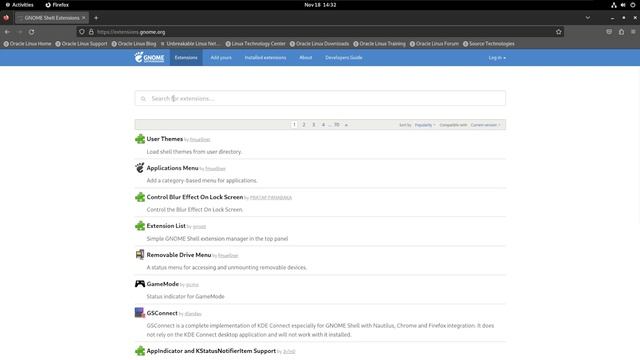This screenshot has width=640, height=360.
Task: Open the GameMode extension link
Action: click(x=162, y=284)
